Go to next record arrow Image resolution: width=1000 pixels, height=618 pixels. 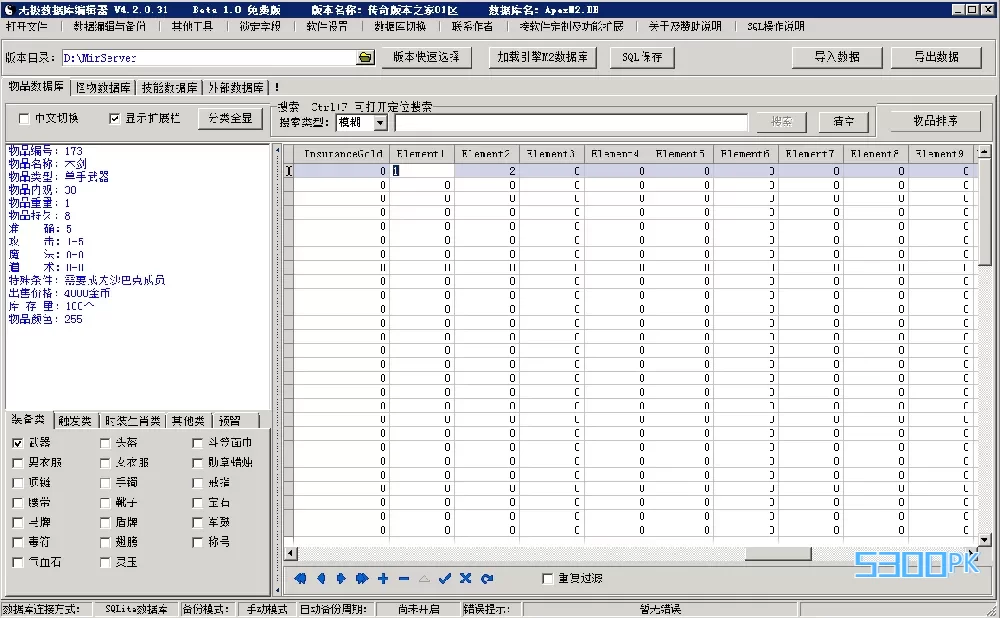pyautogui.click(x=341, y=578)
